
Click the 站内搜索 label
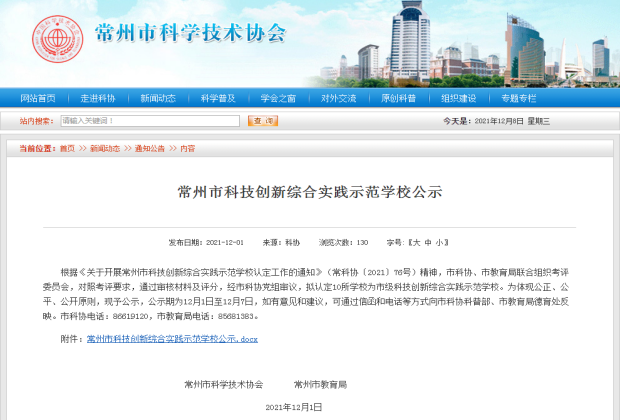pyautogui.click(x=36, y=121)
